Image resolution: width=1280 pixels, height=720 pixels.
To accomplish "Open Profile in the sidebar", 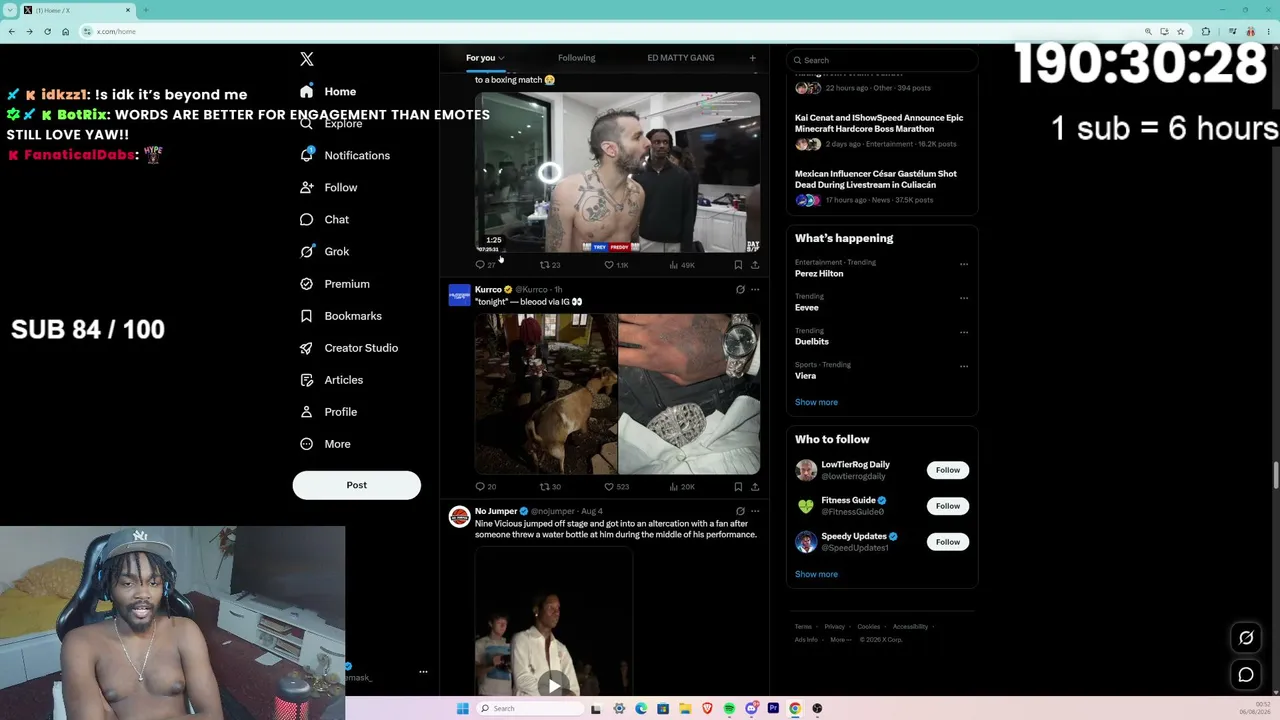I will click(329, 411).
